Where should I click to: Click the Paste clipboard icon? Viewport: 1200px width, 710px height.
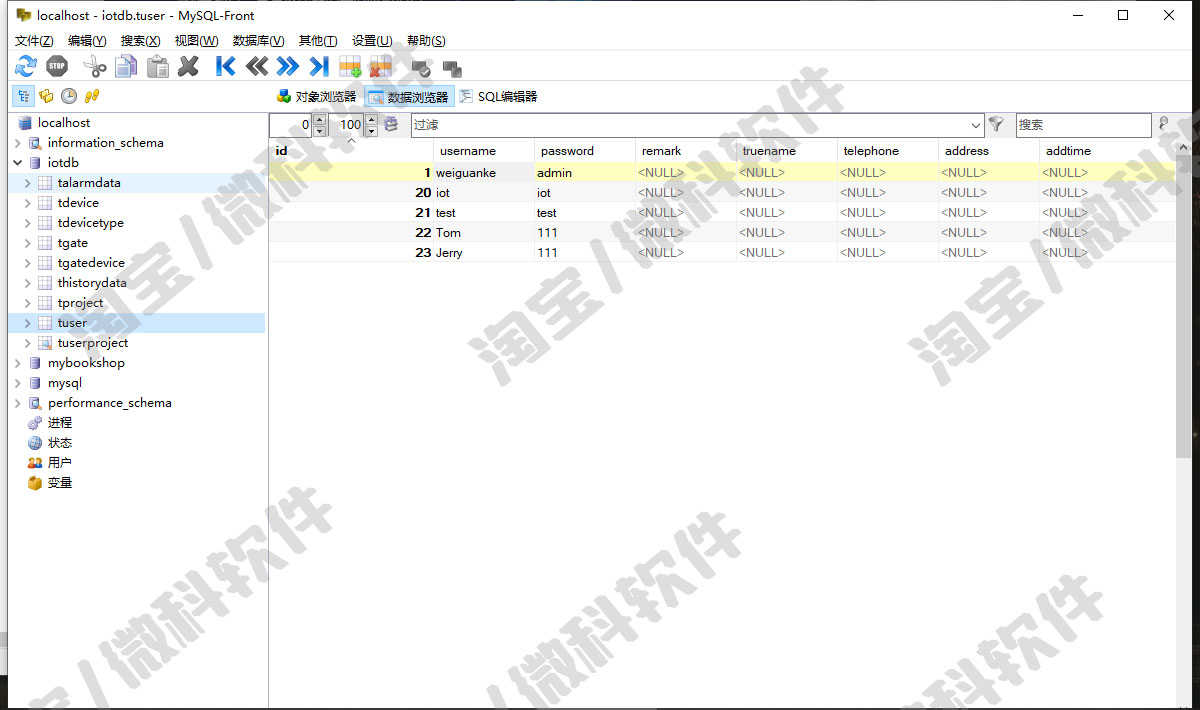(x=157, y=67)
